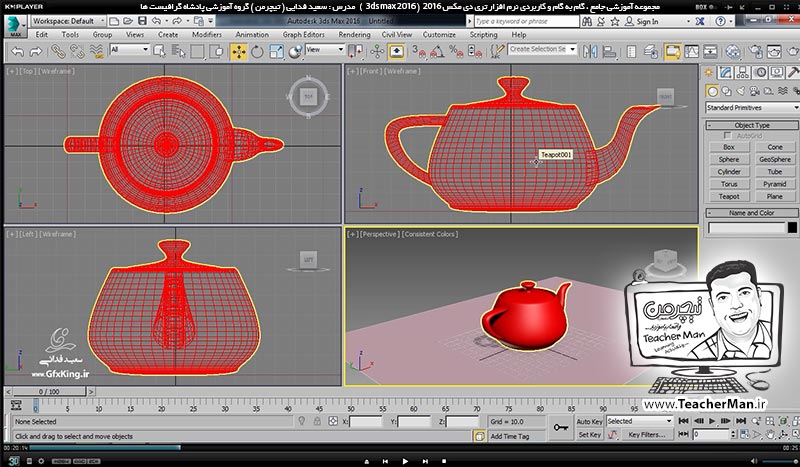
Task: Click the Percent Snap toggle icon
Action: coord(456,52)
